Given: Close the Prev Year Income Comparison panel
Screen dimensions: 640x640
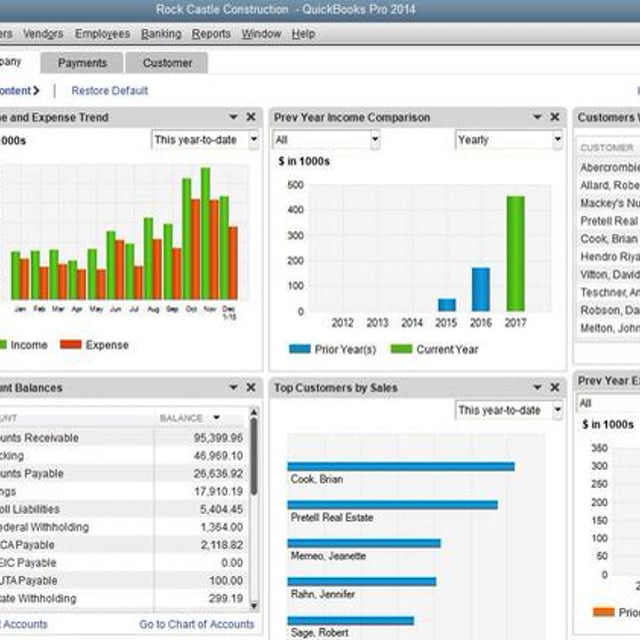Looking at the screenshot, I should click(555, 117).
